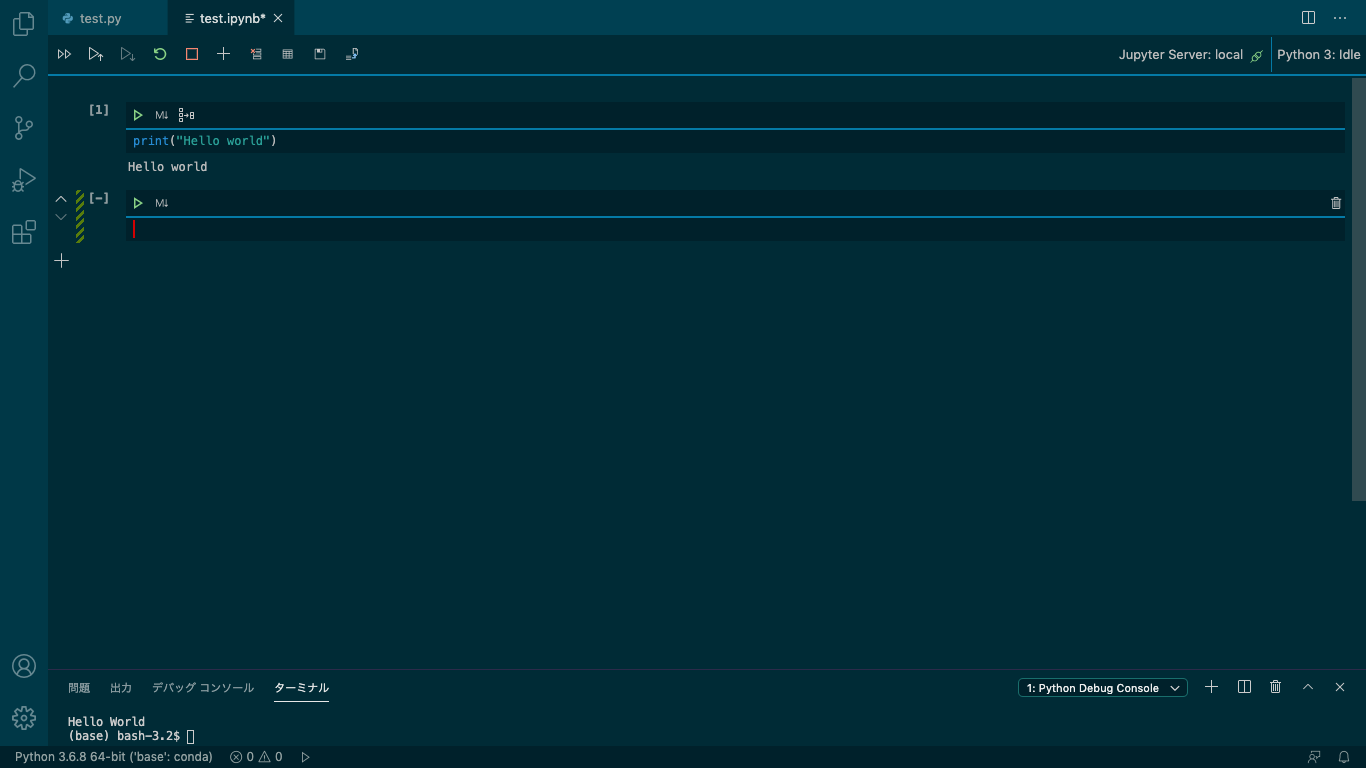Clear all cell outputs

pos(256,54)
